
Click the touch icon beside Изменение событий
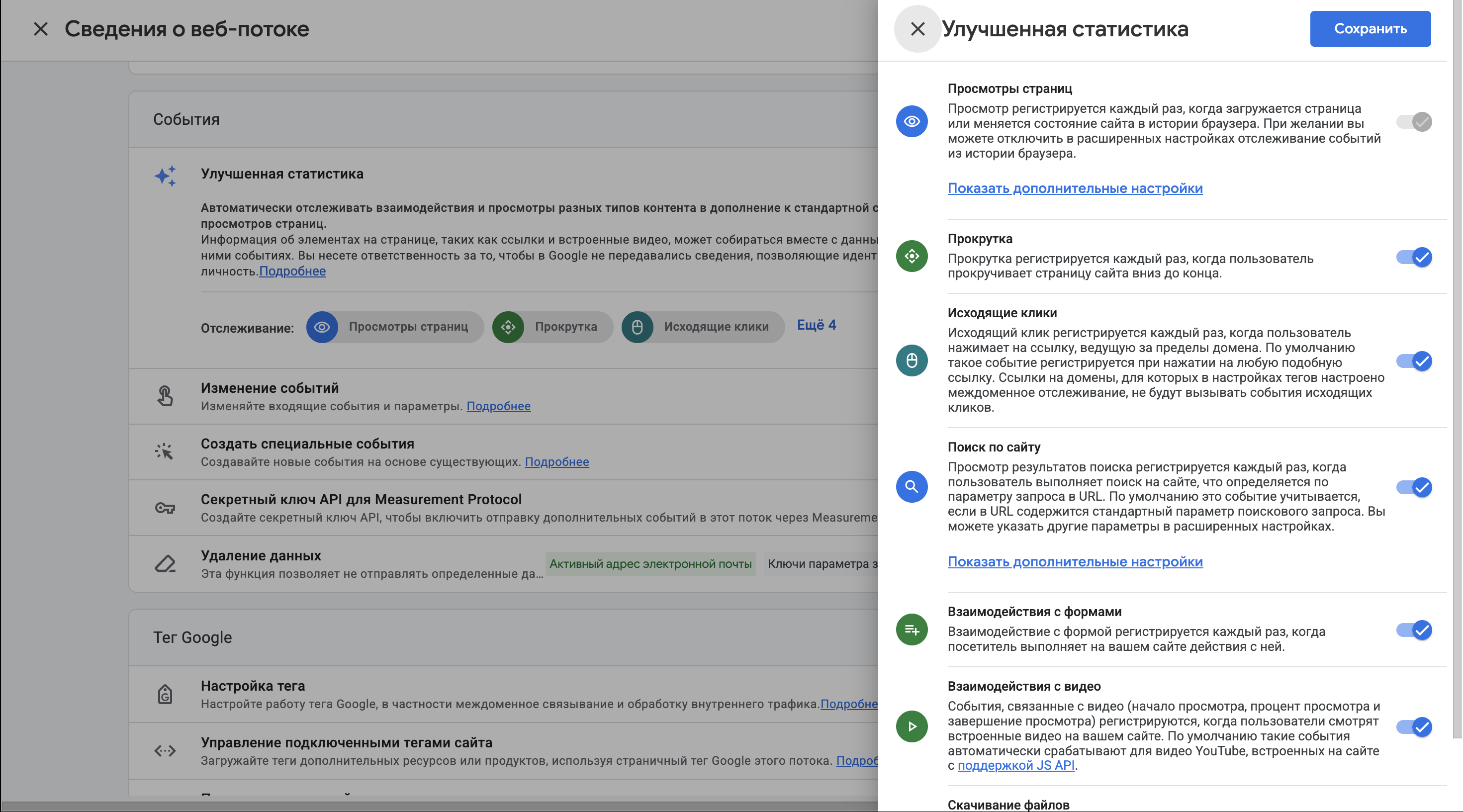click(x=165, y=396)
